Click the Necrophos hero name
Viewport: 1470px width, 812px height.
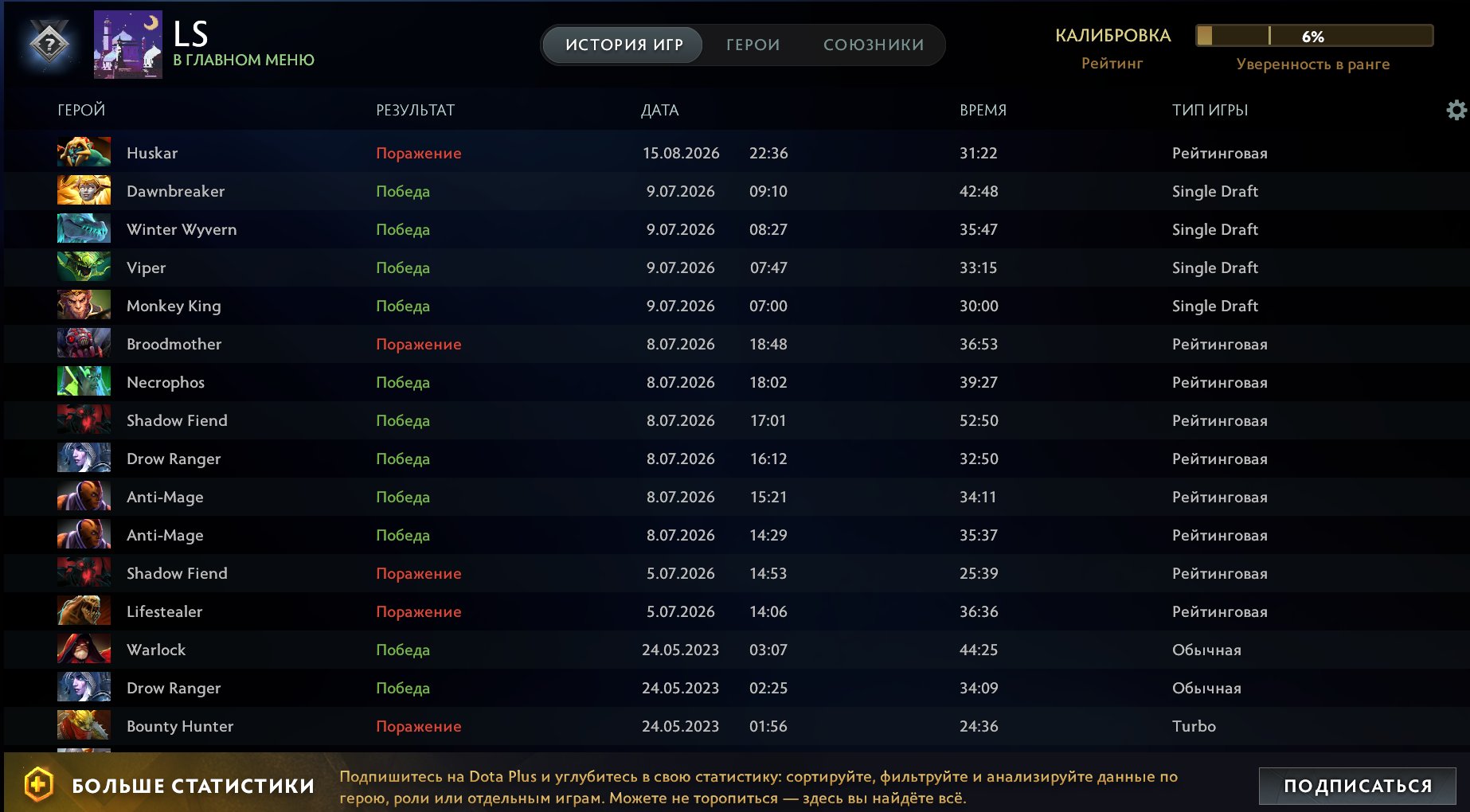click(x=165, y=382)
